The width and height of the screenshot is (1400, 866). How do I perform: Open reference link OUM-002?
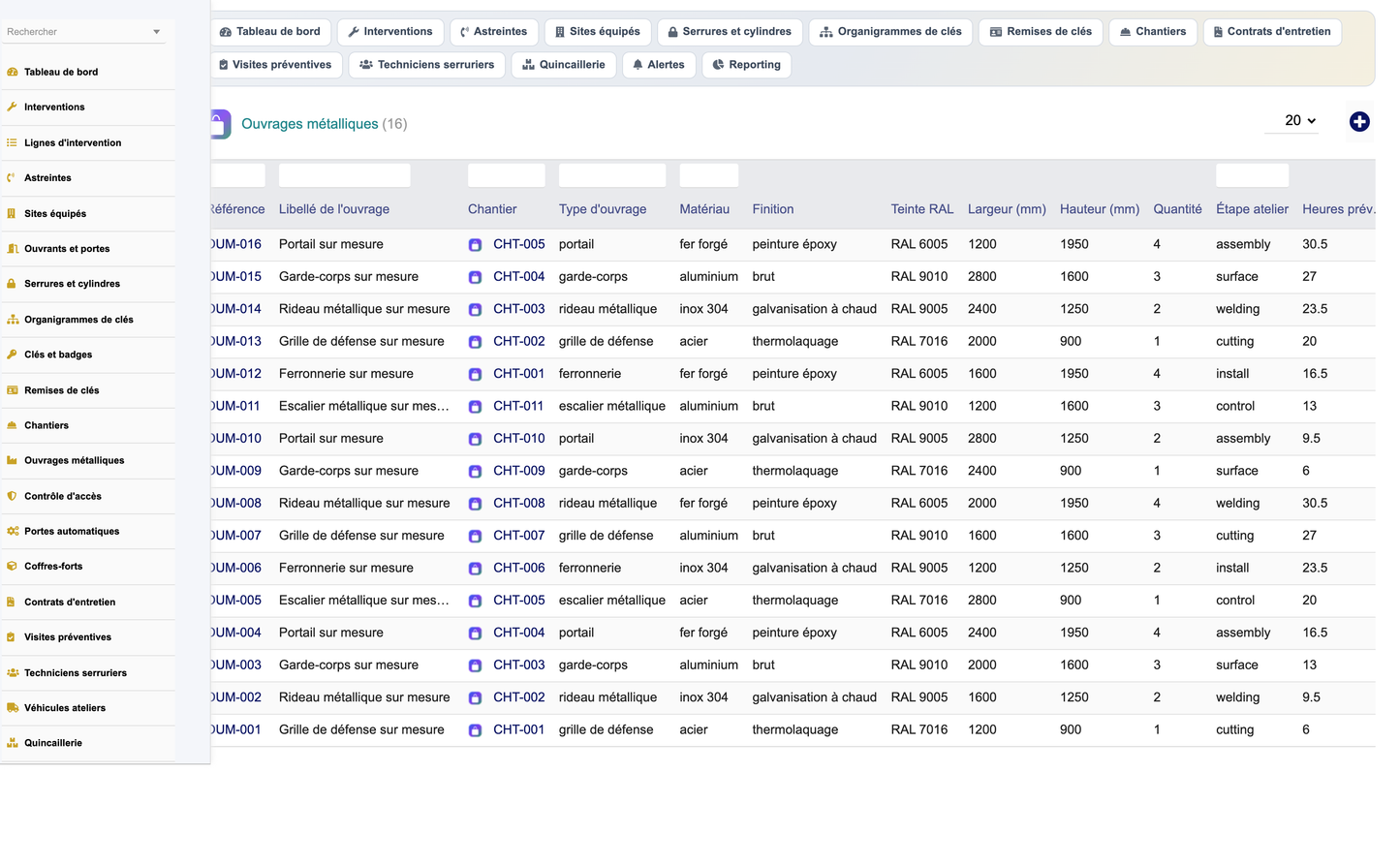point(236,697)
